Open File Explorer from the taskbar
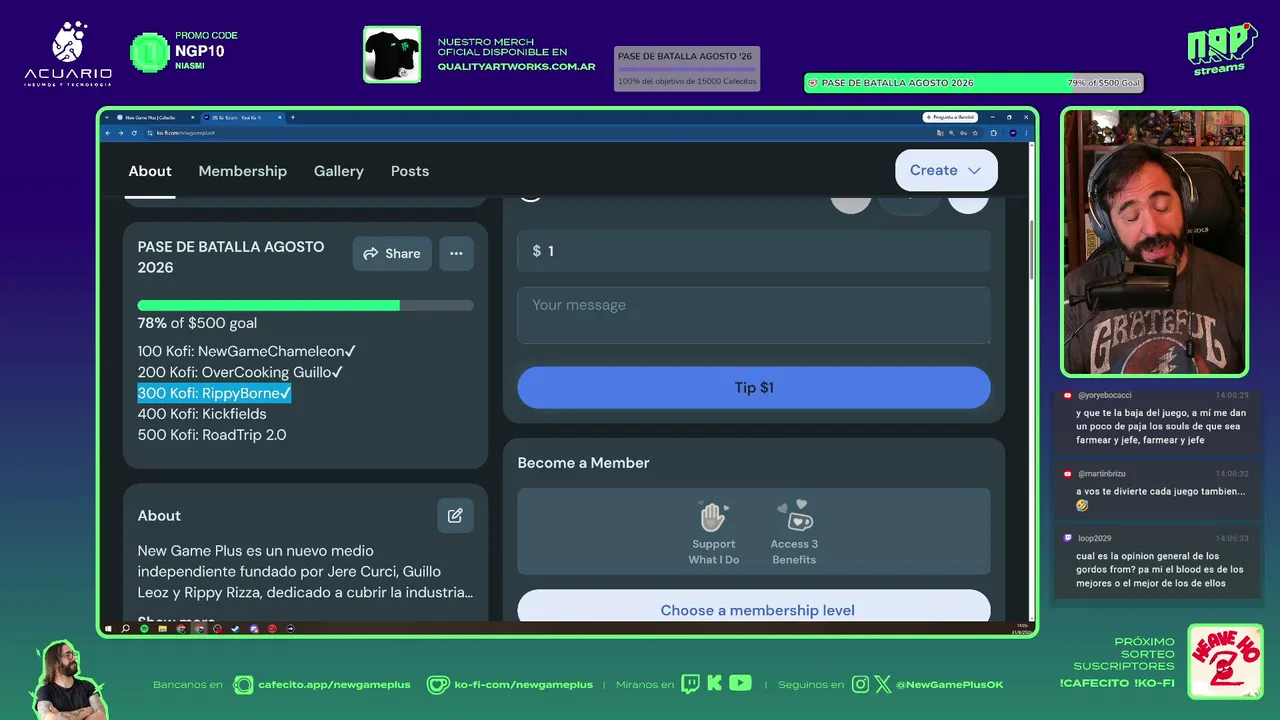 coord(162,629)
